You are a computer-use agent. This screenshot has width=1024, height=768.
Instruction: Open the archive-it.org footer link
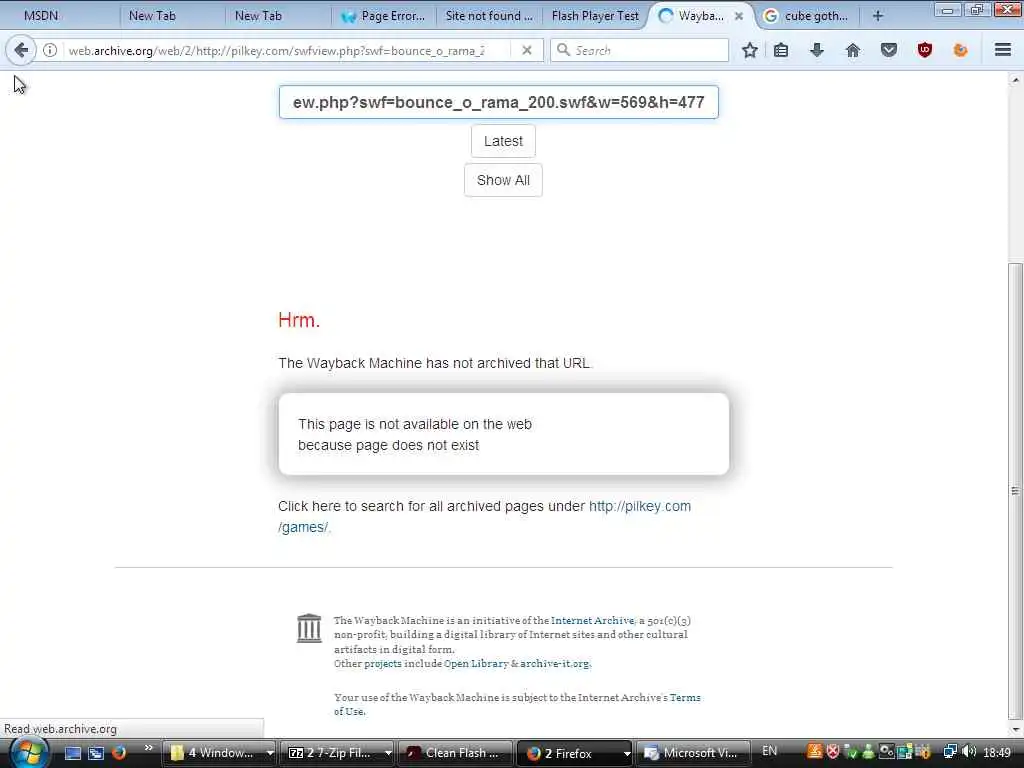(554, 664)
